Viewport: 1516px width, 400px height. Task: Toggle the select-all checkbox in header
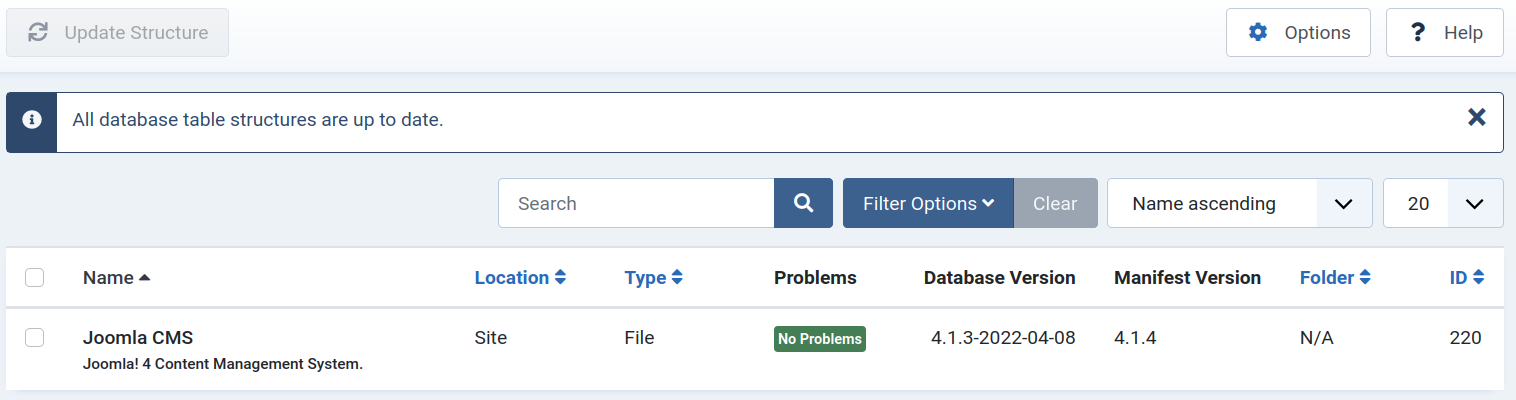(x=35, y=278)
